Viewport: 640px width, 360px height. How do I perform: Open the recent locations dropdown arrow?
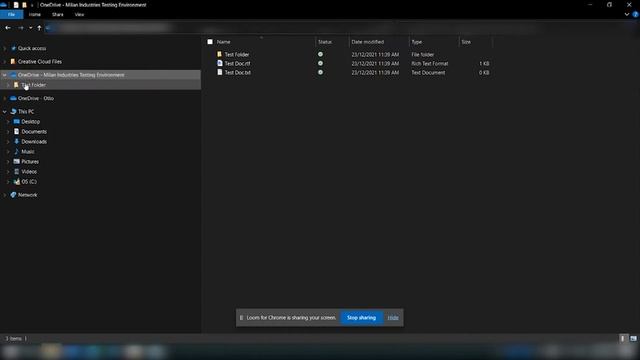31,28
